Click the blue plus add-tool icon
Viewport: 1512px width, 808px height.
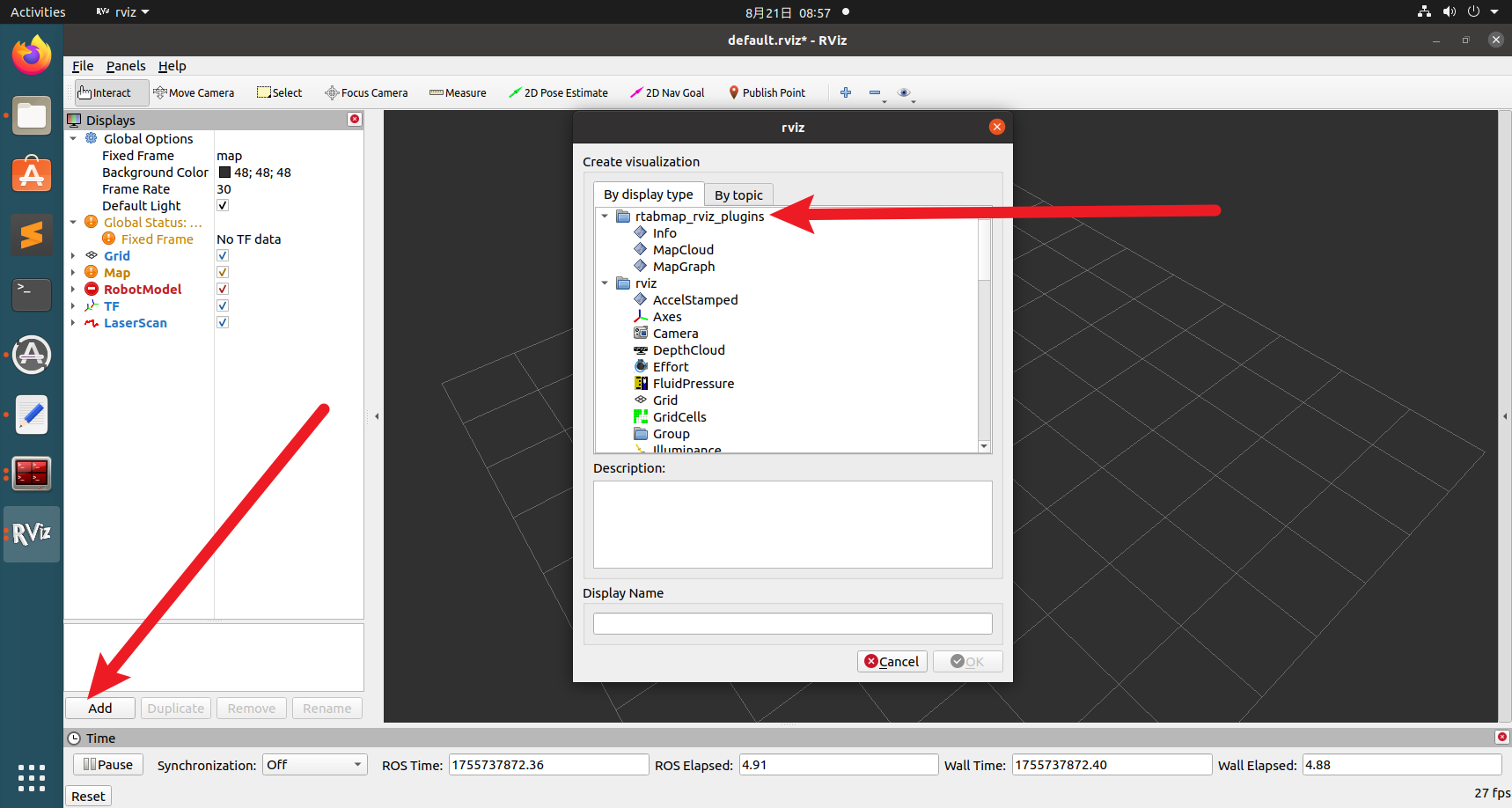[x=846, y=92]
